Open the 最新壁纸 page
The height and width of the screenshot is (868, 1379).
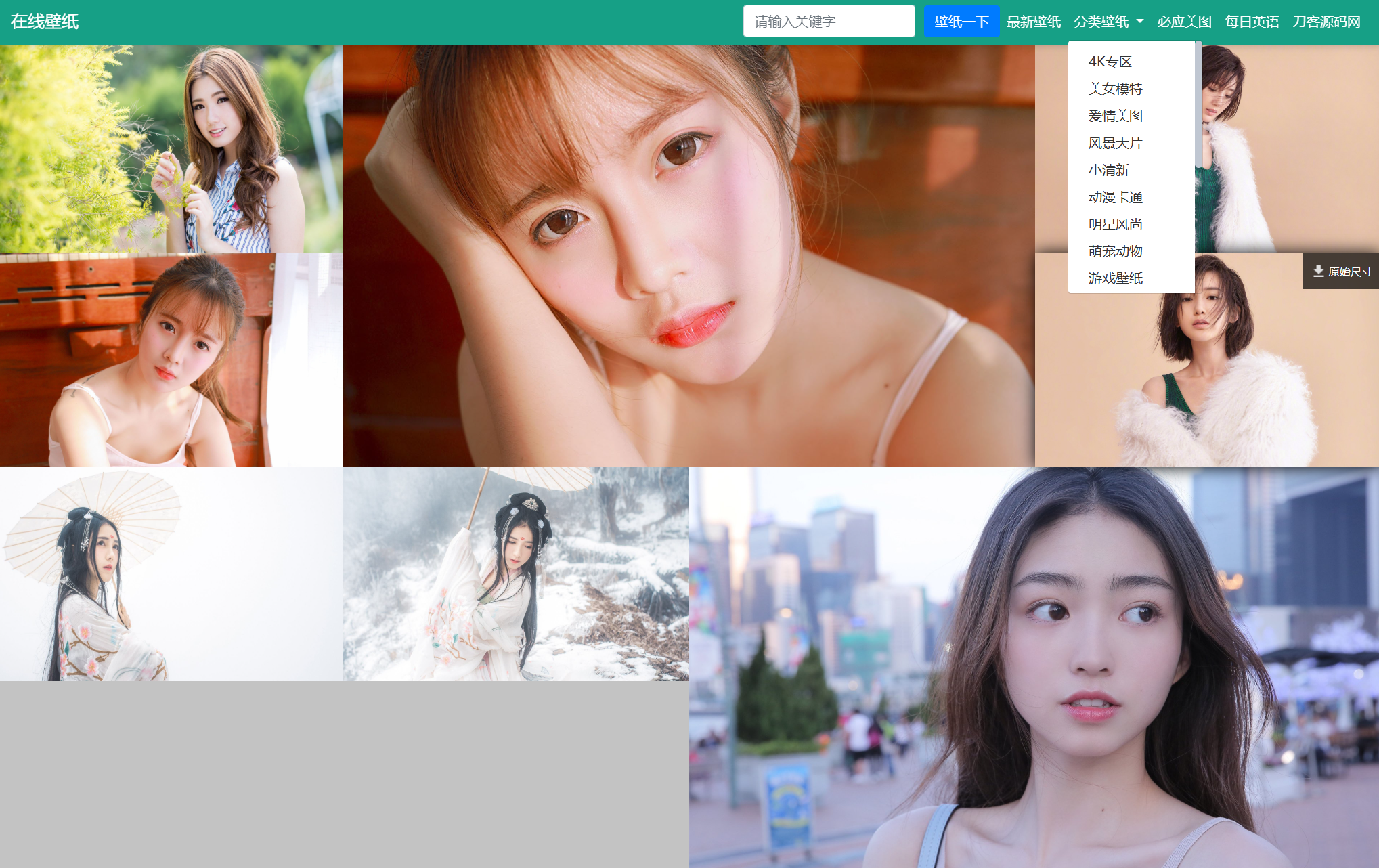[x=1034, y=21]
